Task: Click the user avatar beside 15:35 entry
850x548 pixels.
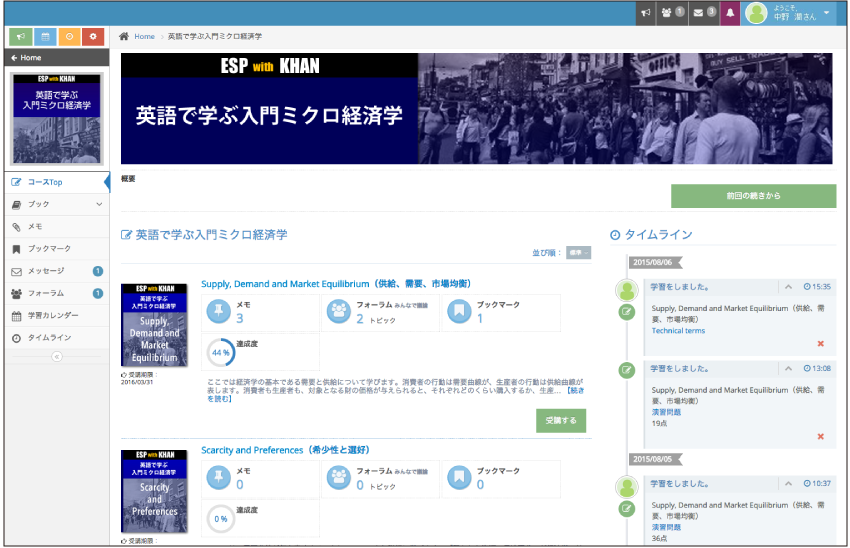Action: coord(627,291)
